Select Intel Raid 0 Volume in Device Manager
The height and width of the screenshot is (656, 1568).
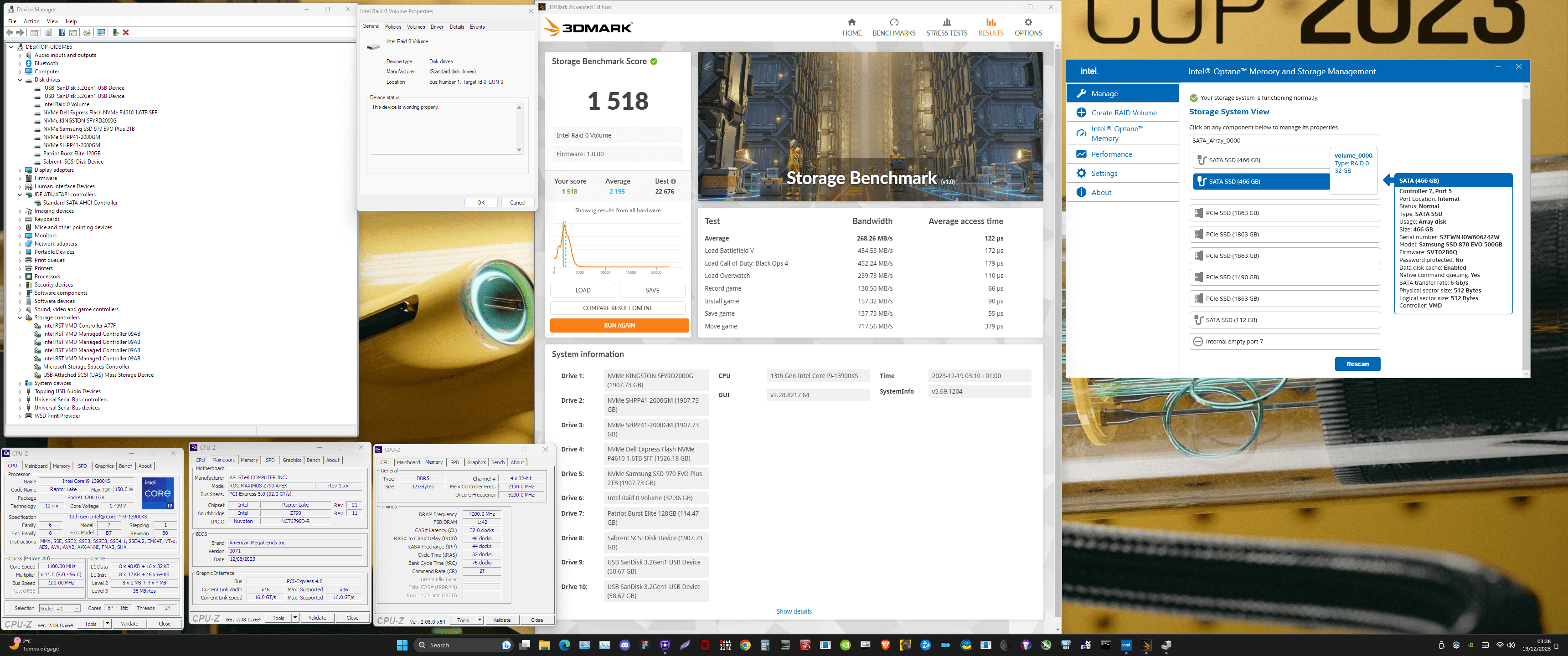67,105
